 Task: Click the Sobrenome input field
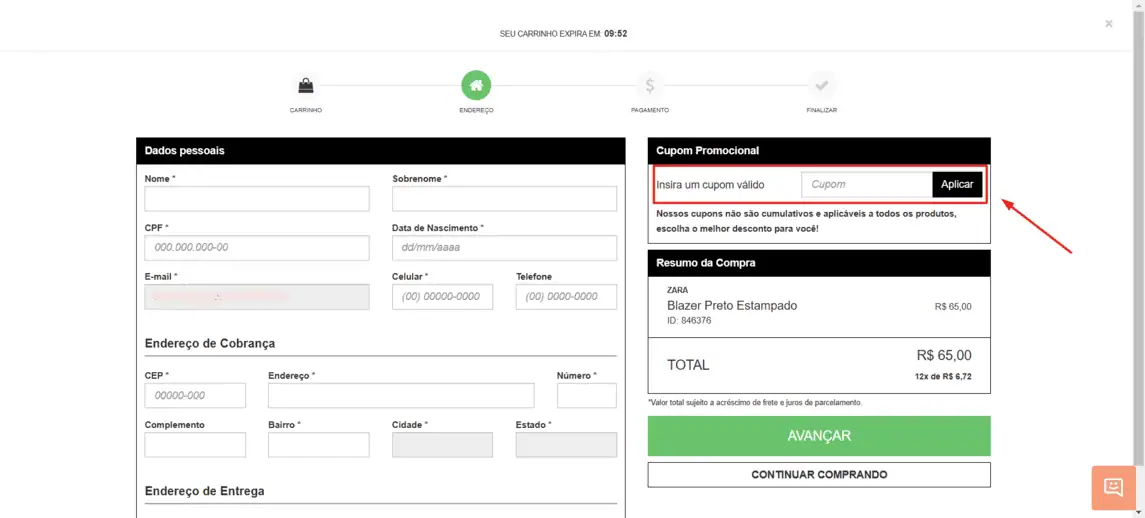tap(505, 199)
